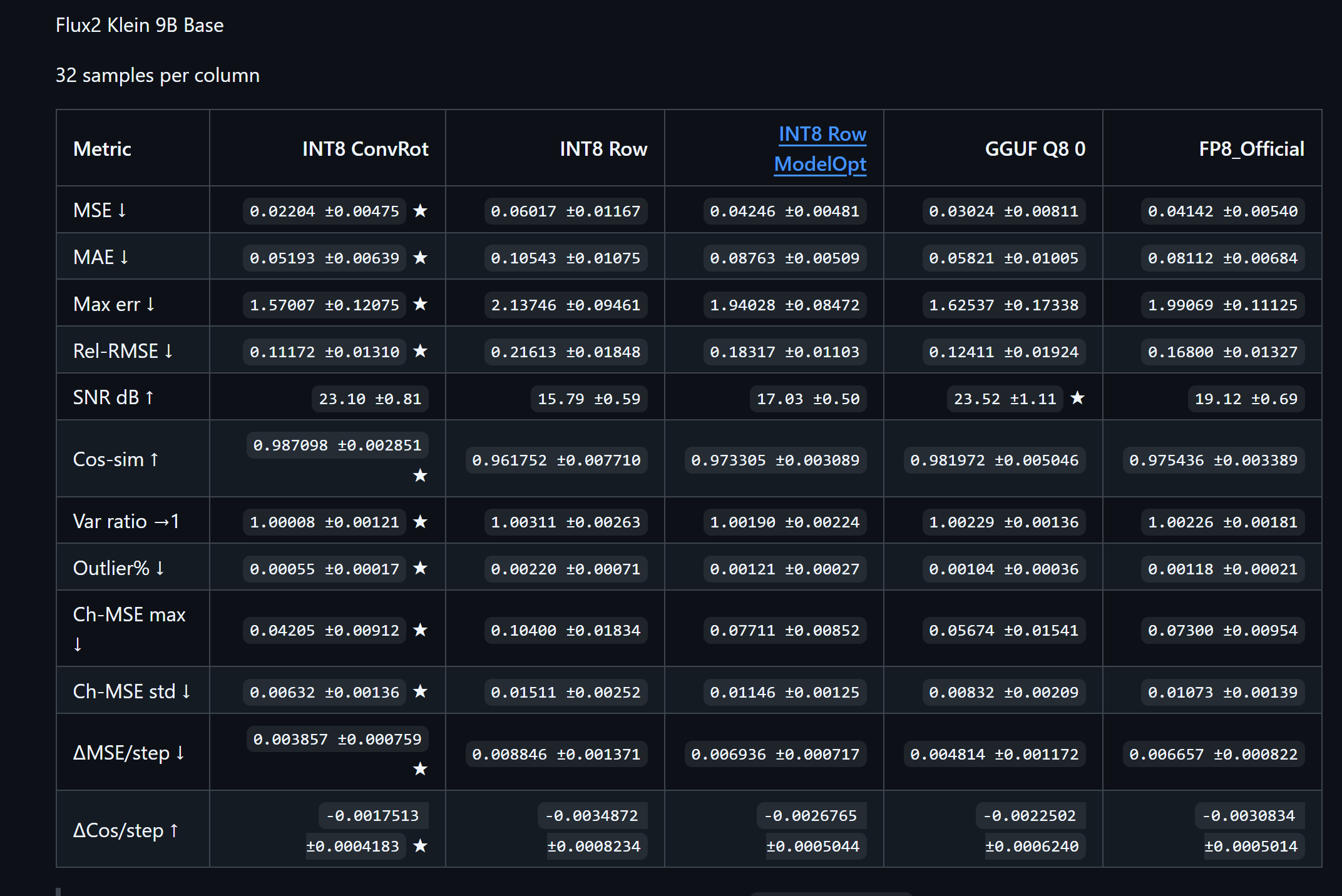Select MAE value "0.10543 ±0.01075"
1342x896 pixels.
click(566, 258)
